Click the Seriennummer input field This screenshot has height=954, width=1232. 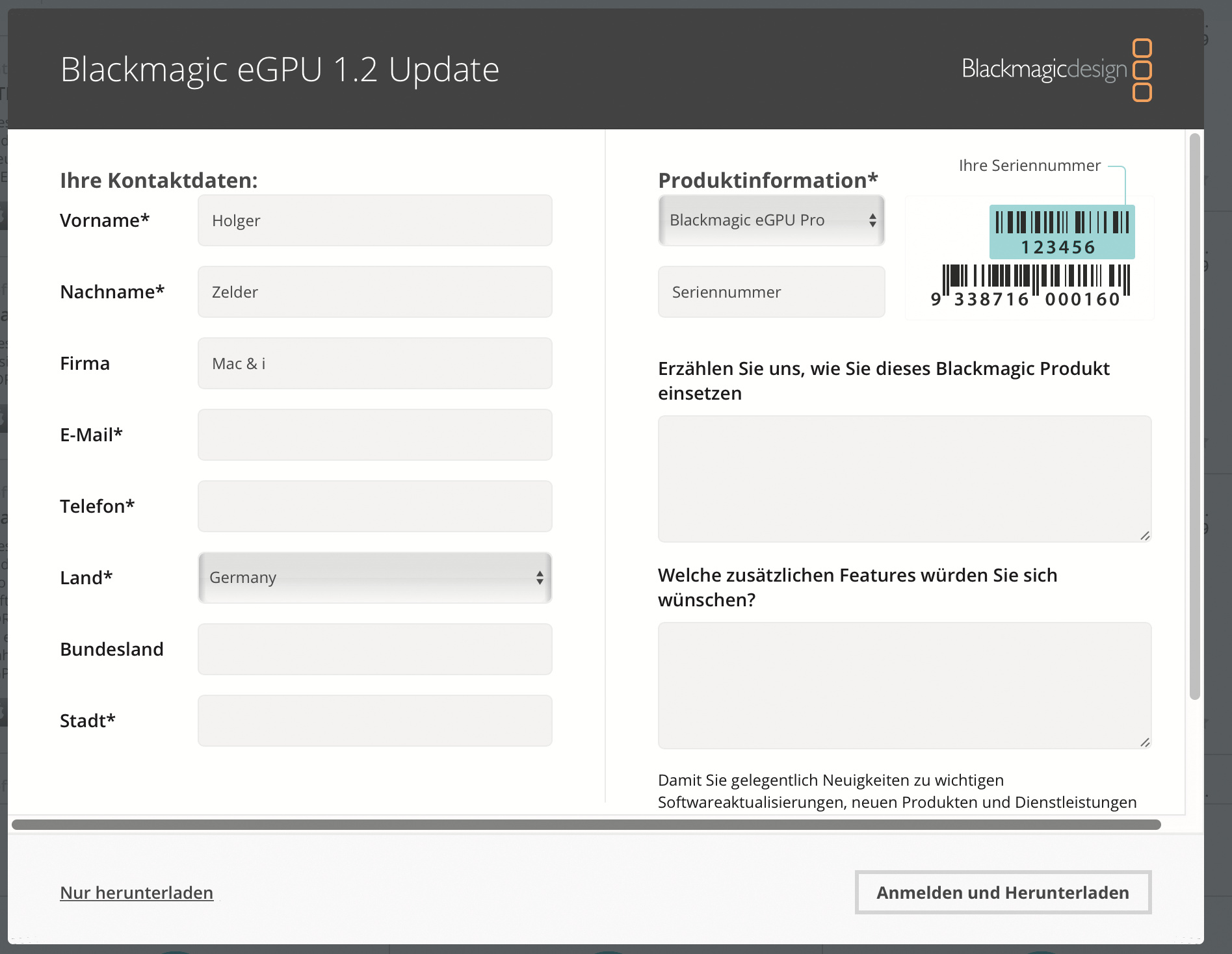pos(772,292)
